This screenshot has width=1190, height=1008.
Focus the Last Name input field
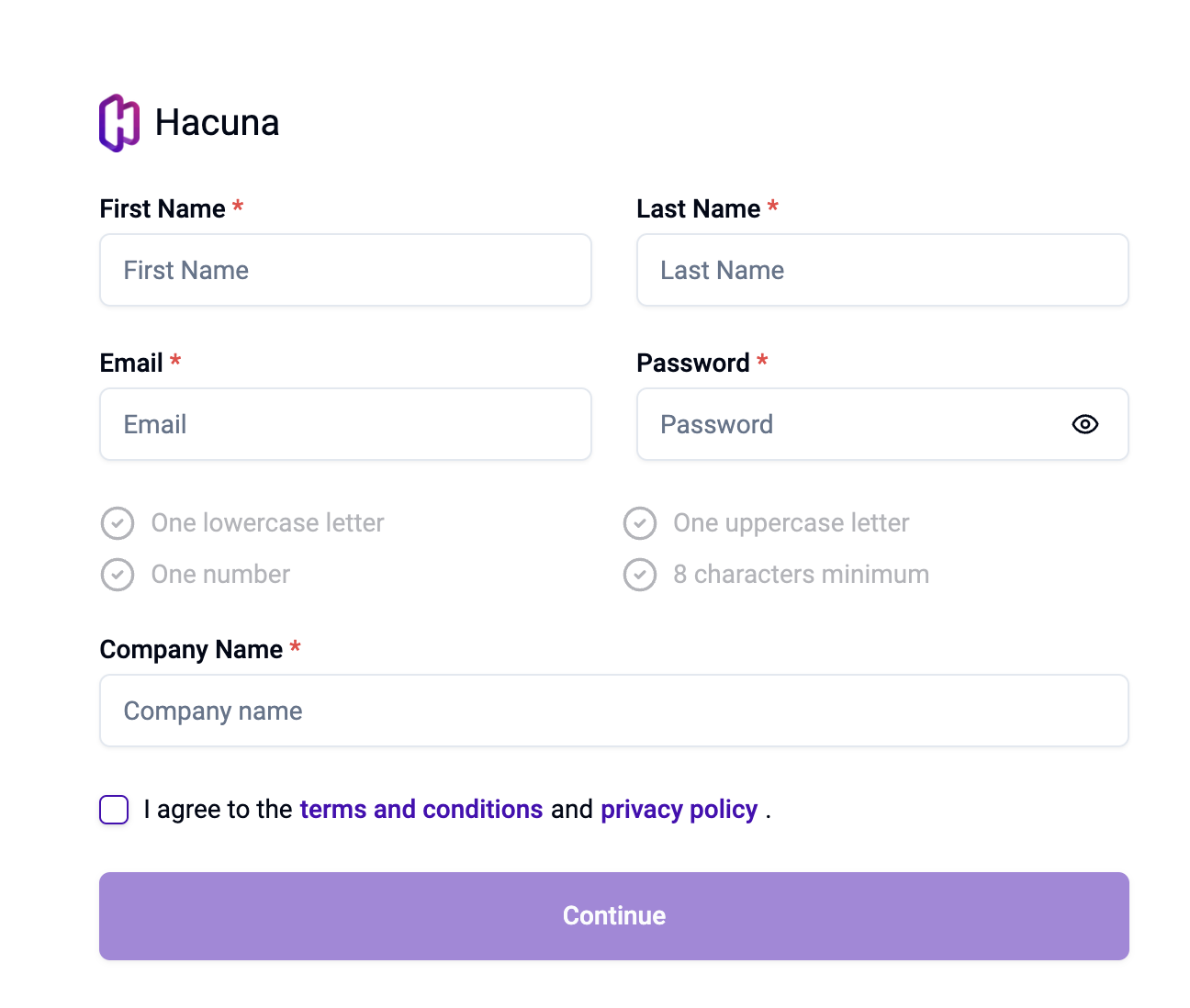coord(881,270)
